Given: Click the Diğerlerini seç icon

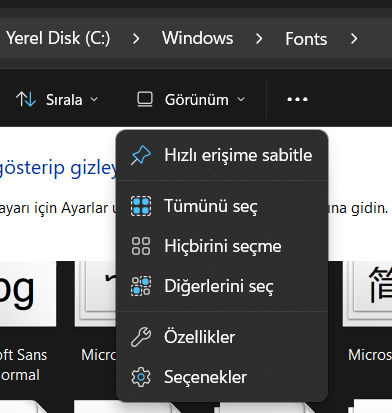Looking at the screenshot, I should pyautogui.click(x=141, y=286).
